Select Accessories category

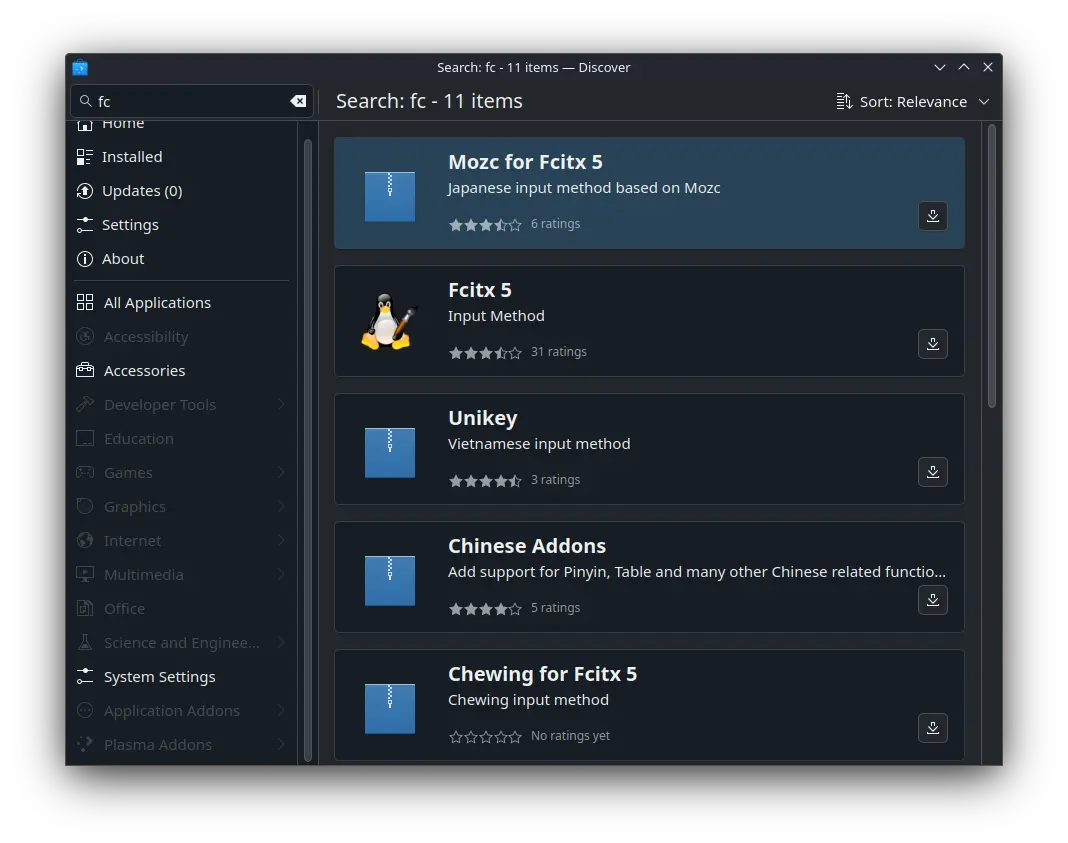pos(182,370)
